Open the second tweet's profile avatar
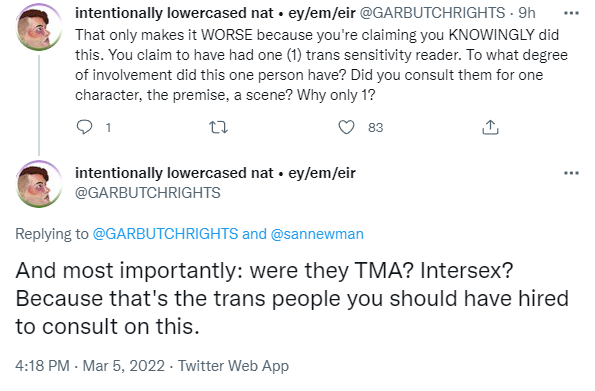 pyautogui.click(x=39, y=184)
